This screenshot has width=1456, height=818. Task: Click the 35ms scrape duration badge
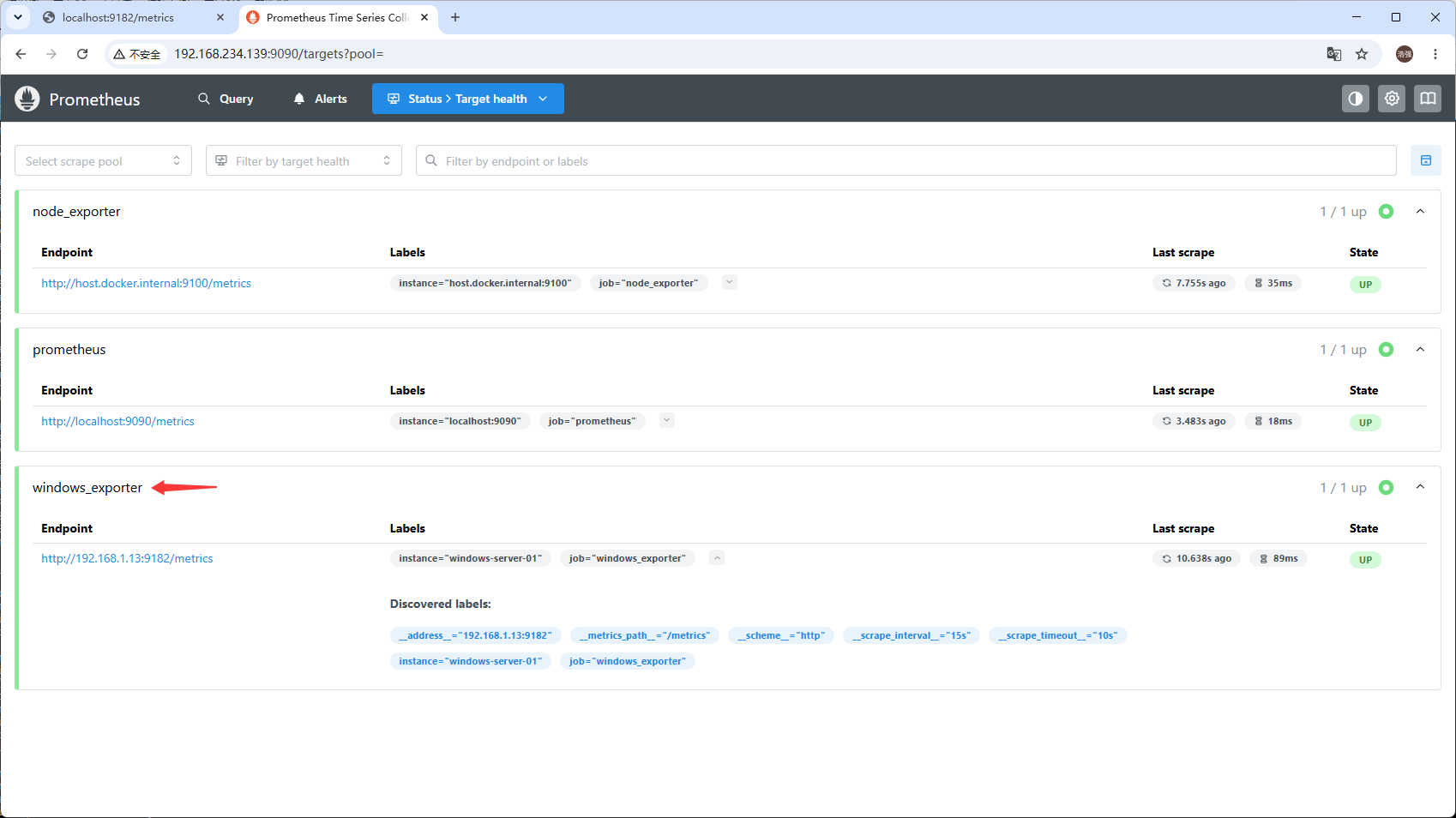point(1272,283)
